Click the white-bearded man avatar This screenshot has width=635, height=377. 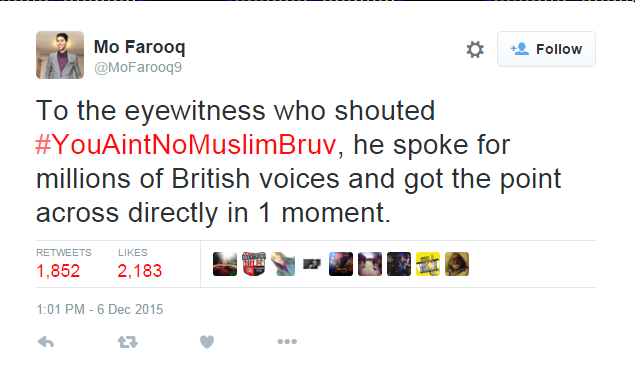pos(457,264)
